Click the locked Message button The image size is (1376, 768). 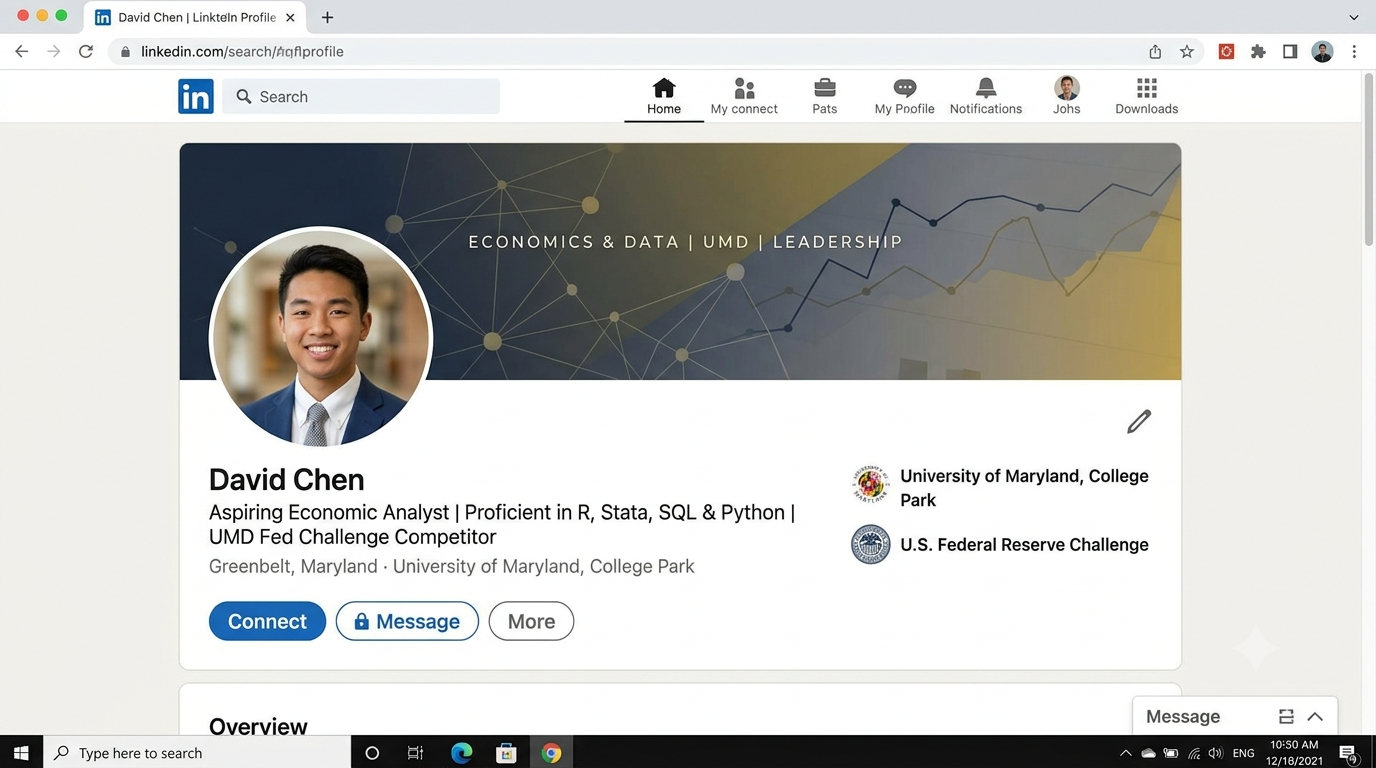coord(407,621)
